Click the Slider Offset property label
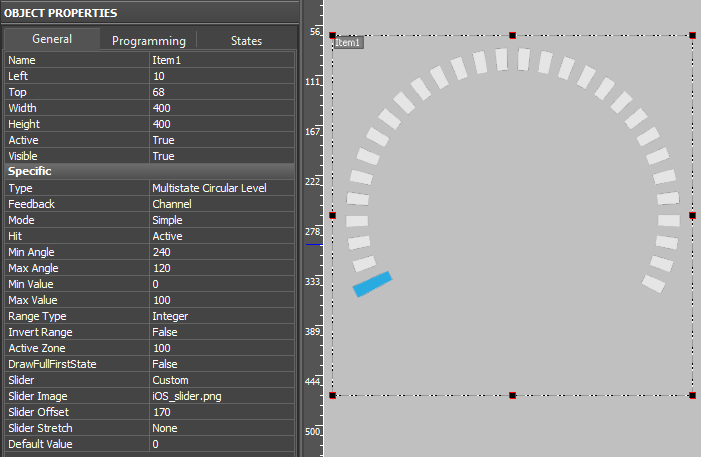 click(x=38, y=412)
